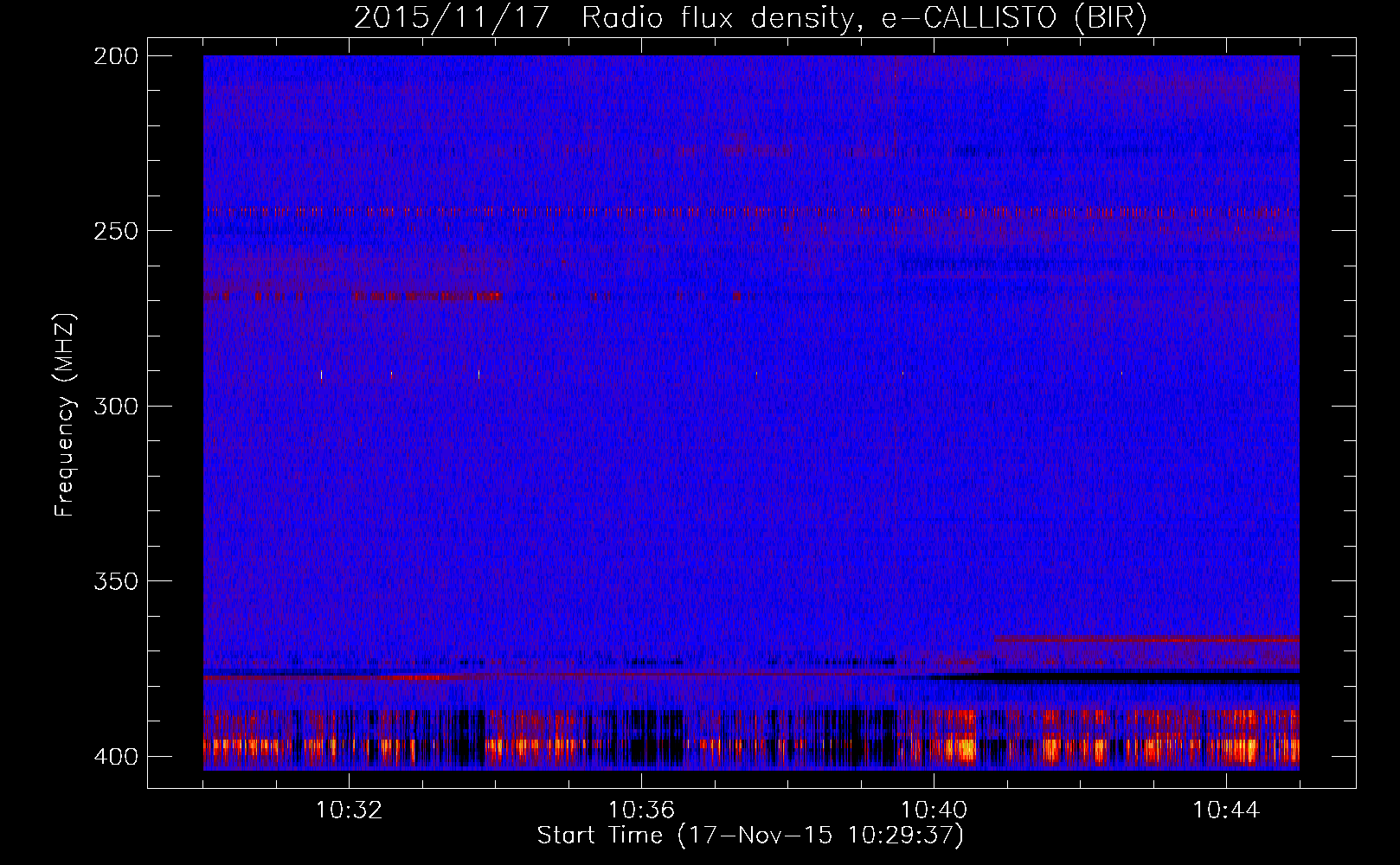The height and width of the screenshot is (865, 1400).
Task: Click the 250 frequency tick label
Action: (116, 231)
